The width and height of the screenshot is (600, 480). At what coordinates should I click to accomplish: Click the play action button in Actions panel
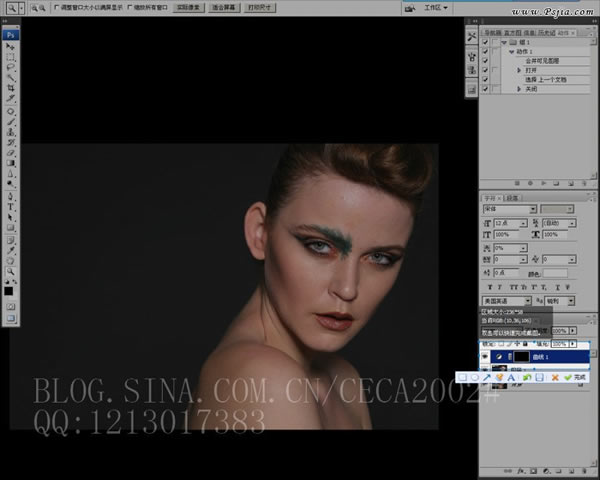coord(543,183)
